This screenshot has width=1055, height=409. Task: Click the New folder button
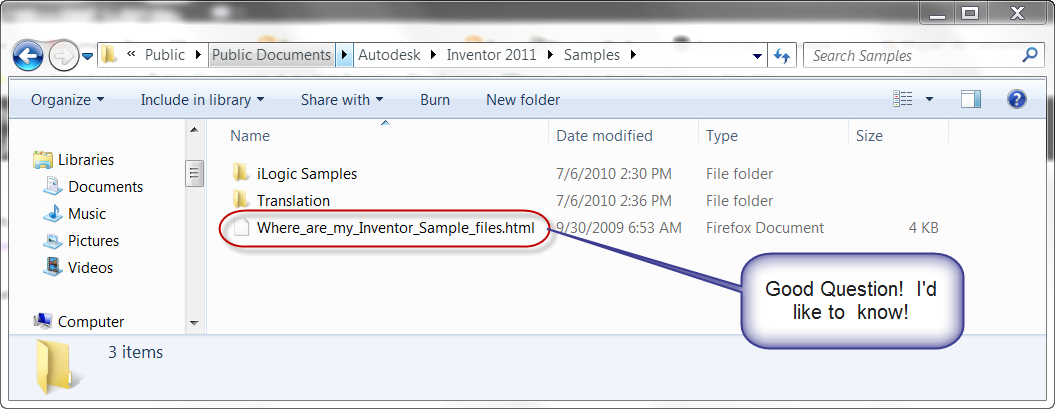523,100
